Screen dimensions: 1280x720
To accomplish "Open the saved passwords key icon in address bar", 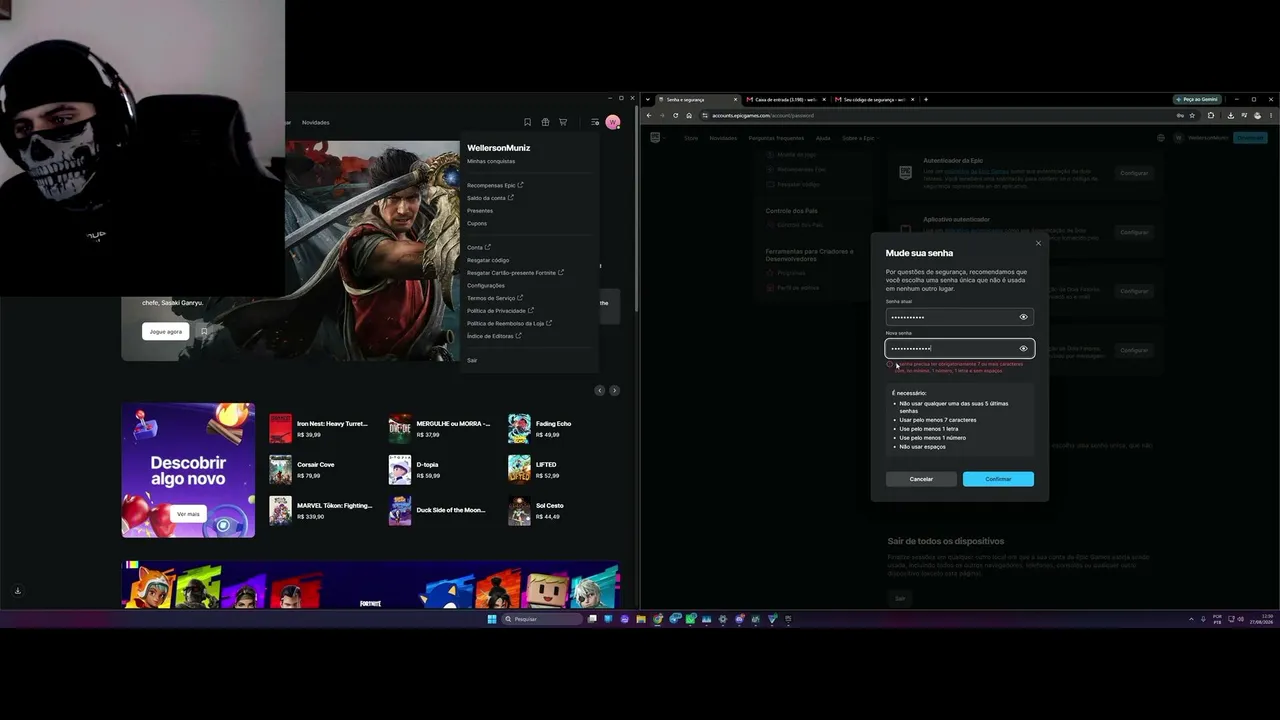I will (1179, 115).
